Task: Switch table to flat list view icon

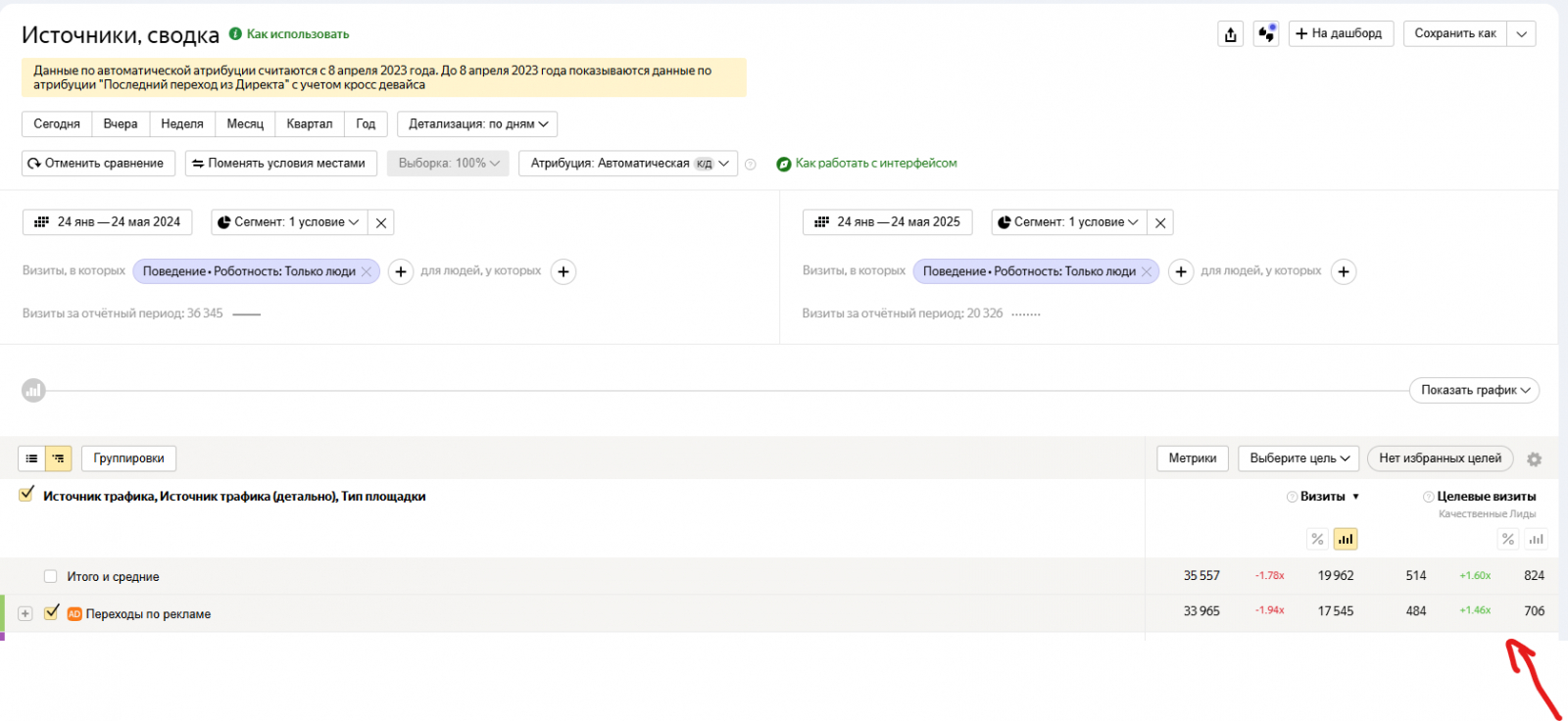Action: click(31, 458)
